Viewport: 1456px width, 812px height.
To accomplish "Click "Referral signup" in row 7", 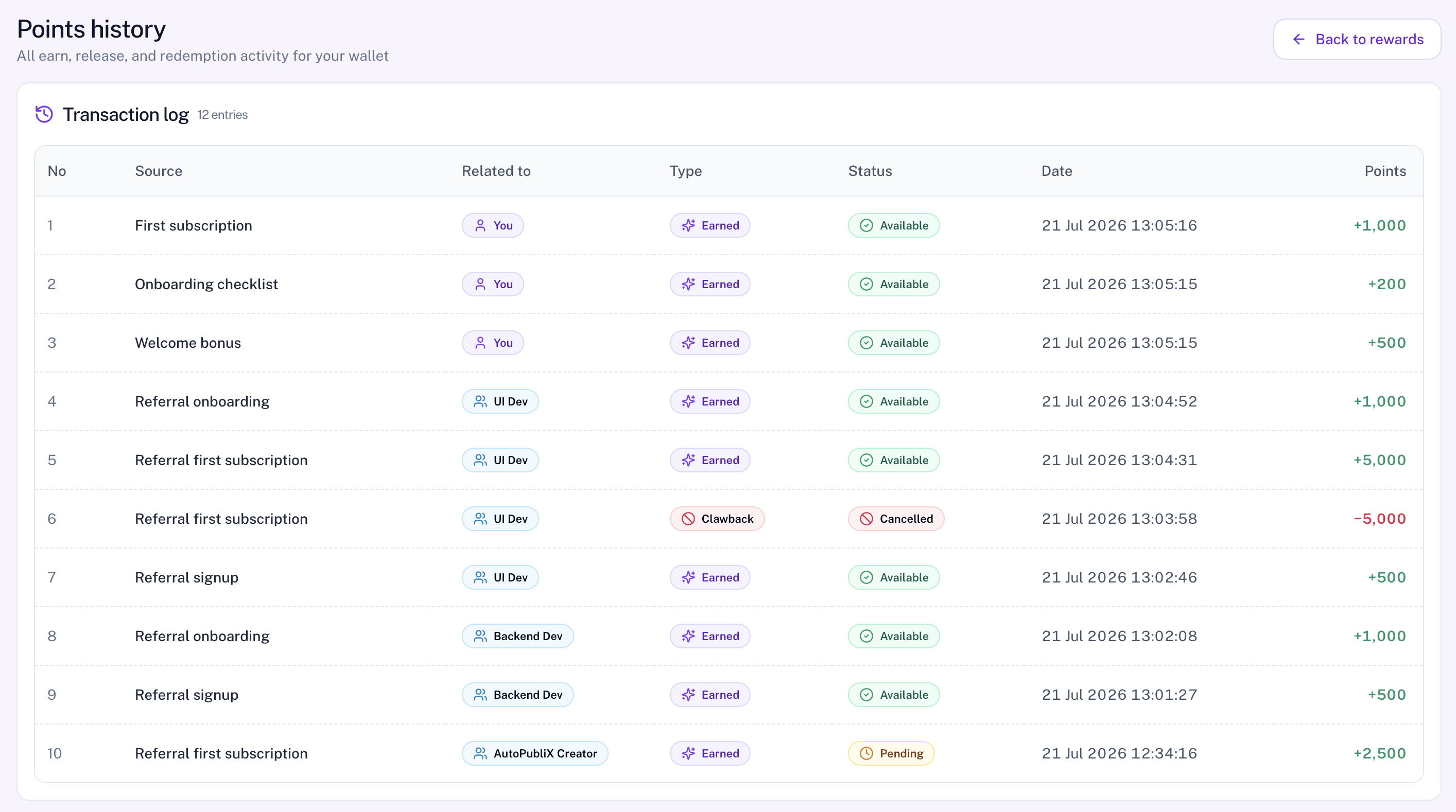I will click(186, 577).
